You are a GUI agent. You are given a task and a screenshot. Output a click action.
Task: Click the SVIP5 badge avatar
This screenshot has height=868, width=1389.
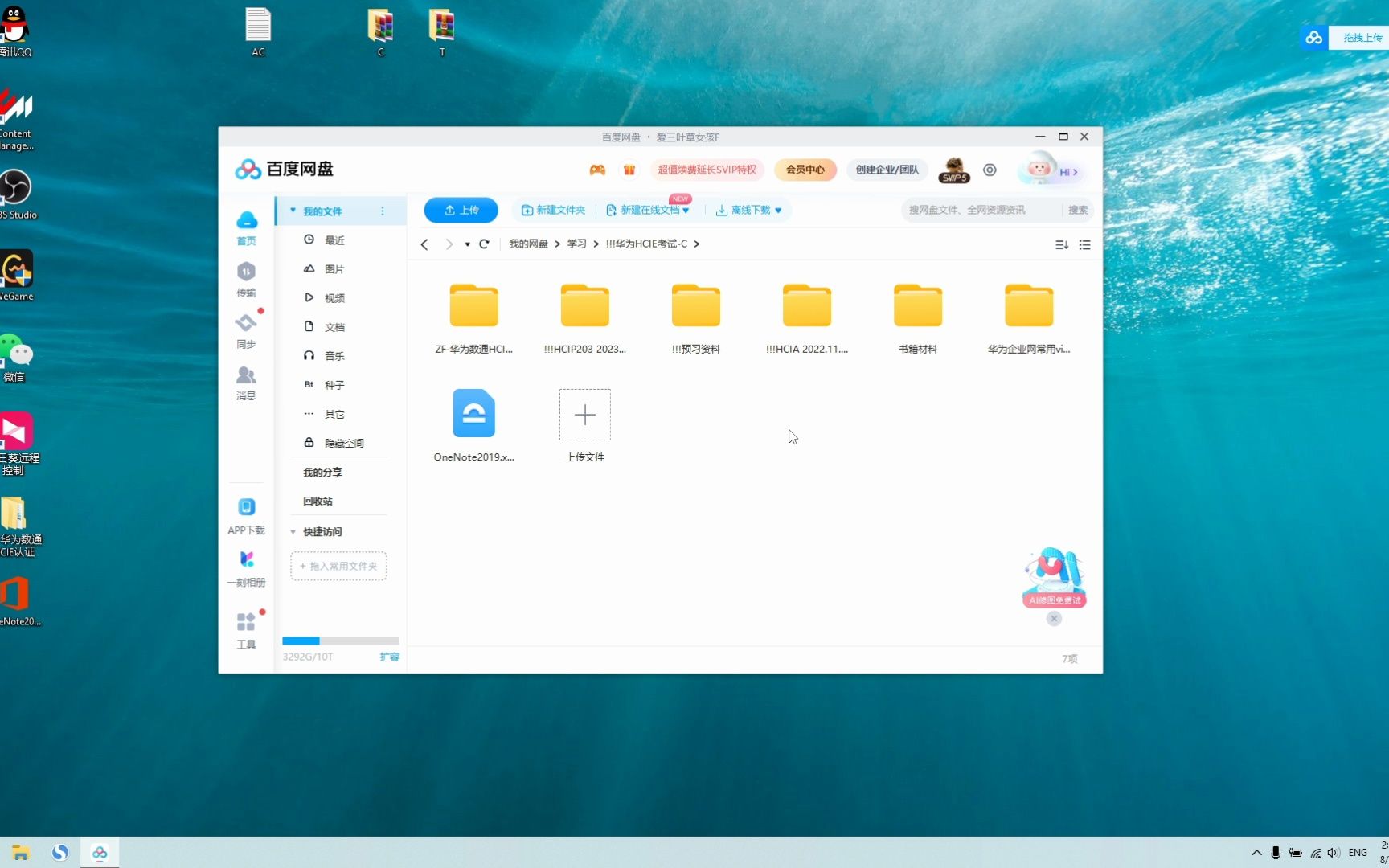(x=954, y=170)
